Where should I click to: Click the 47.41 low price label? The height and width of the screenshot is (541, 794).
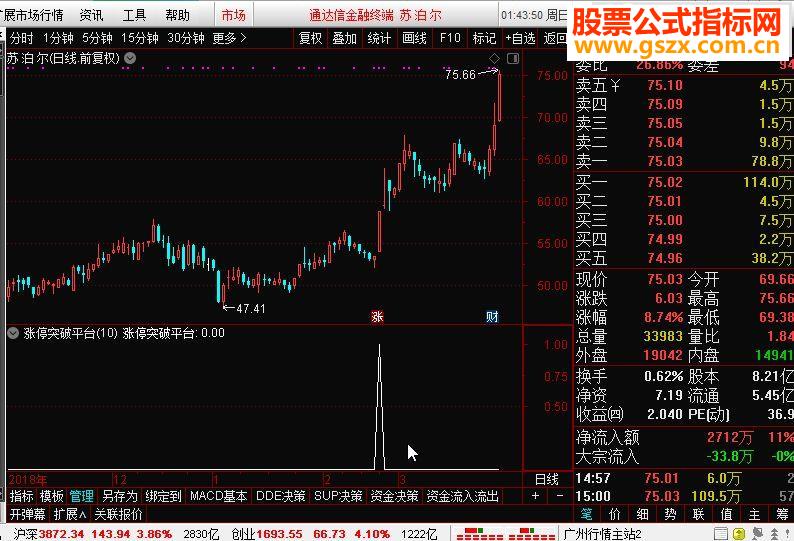point(251,308)
